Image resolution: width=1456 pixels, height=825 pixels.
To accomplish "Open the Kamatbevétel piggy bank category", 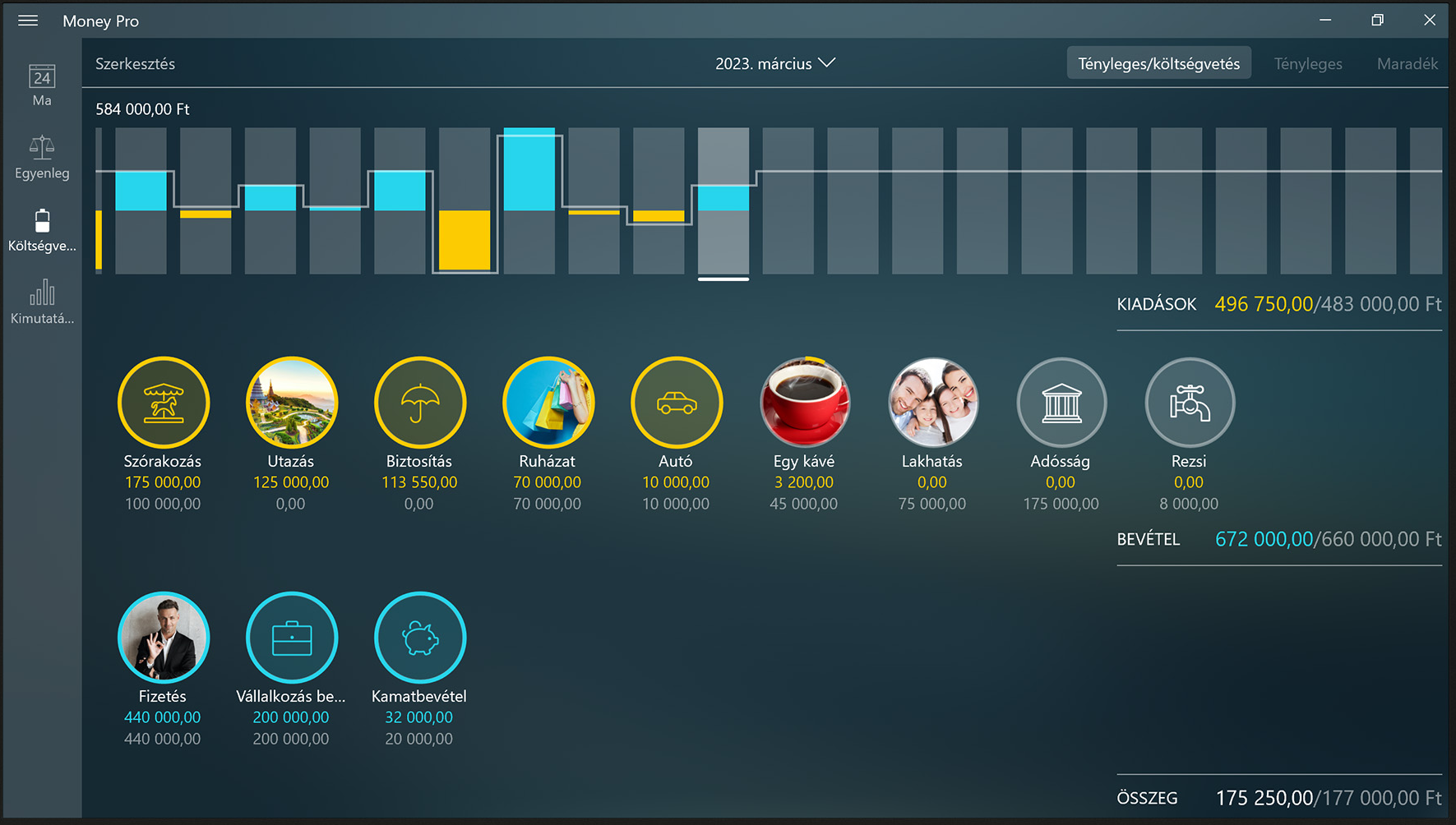I will [x=420, y=638].
